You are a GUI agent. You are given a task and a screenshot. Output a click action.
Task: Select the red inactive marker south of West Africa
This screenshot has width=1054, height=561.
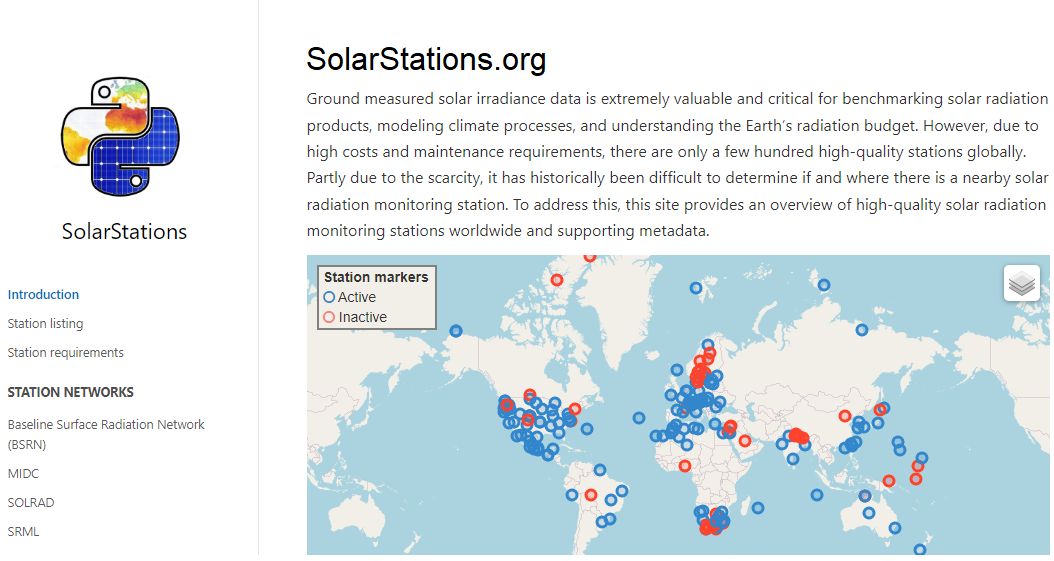coord(685,465)
